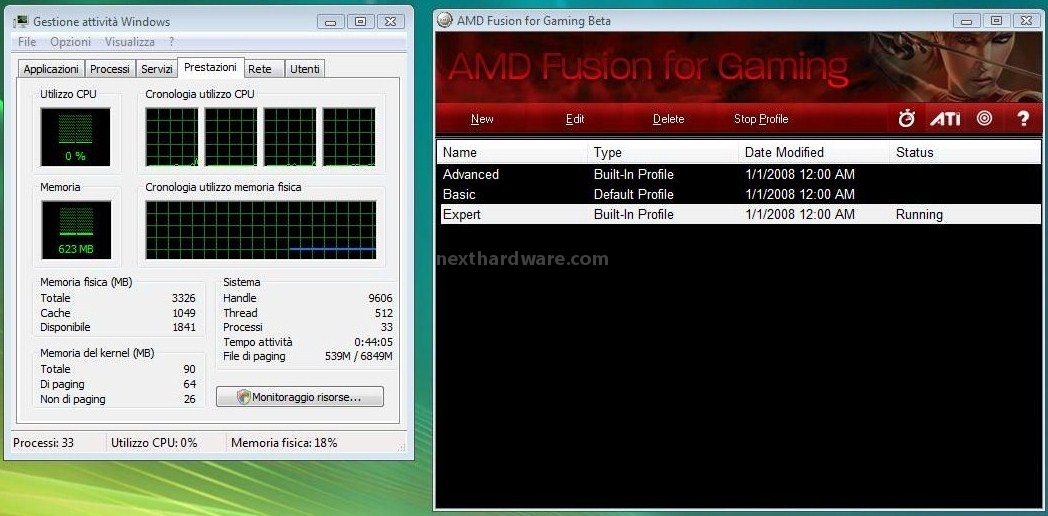This screenshot has width=1048, height=516.
Task: Click the first CPU history graph
Action: tap(172, 137)
